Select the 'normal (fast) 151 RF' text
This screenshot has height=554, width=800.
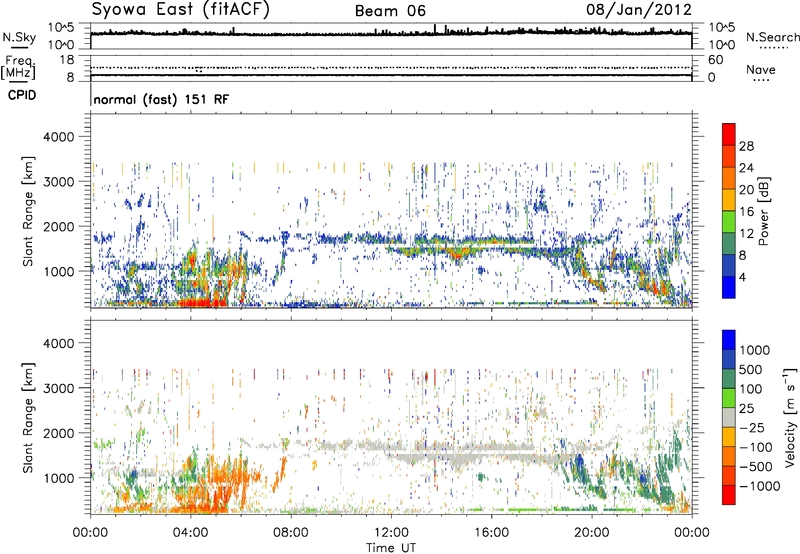tap(161, 99)
